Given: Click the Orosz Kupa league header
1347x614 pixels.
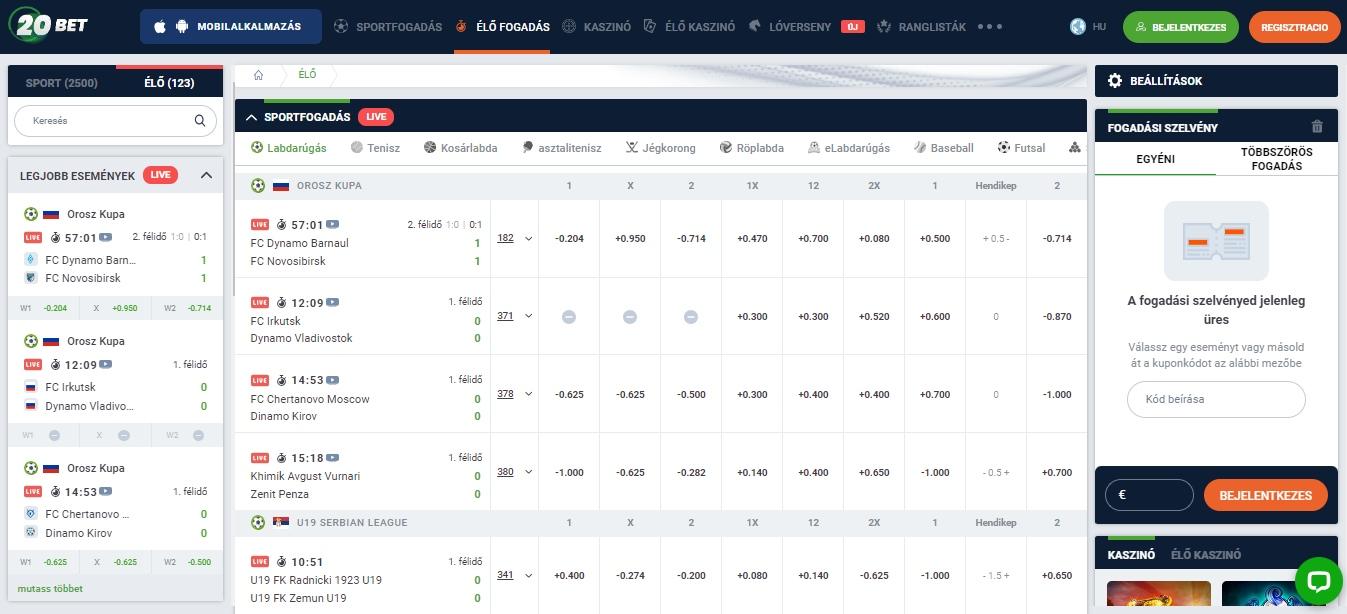Looking at the screenshot, I should (x=329, y=185).
